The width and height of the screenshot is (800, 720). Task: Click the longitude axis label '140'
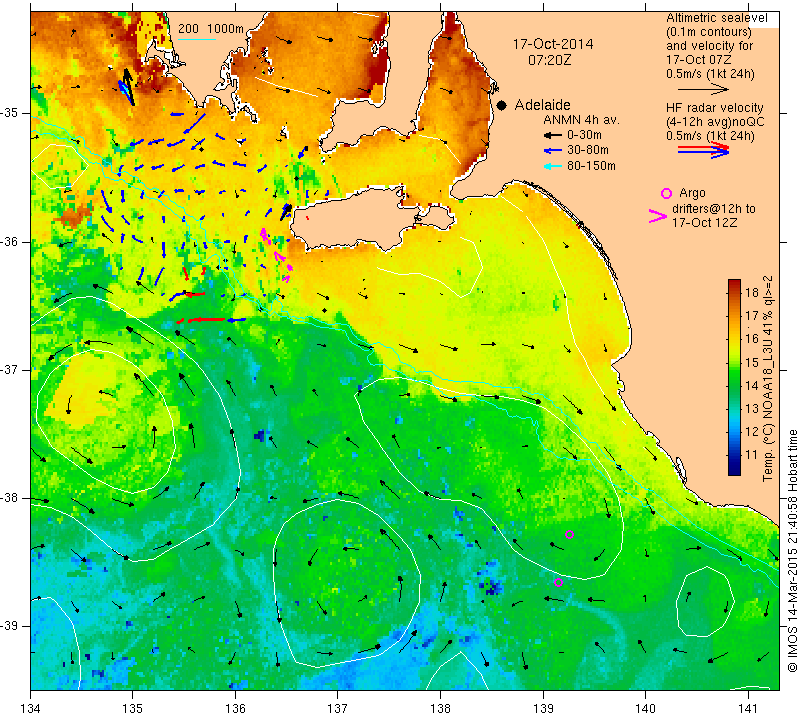(x=645, y=708)
